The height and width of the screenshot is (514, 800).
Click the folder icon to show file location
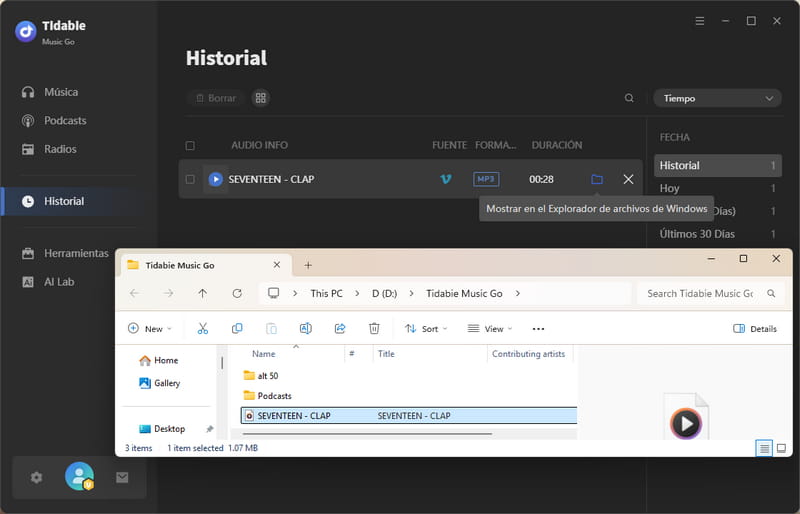(x=597, y=179)
